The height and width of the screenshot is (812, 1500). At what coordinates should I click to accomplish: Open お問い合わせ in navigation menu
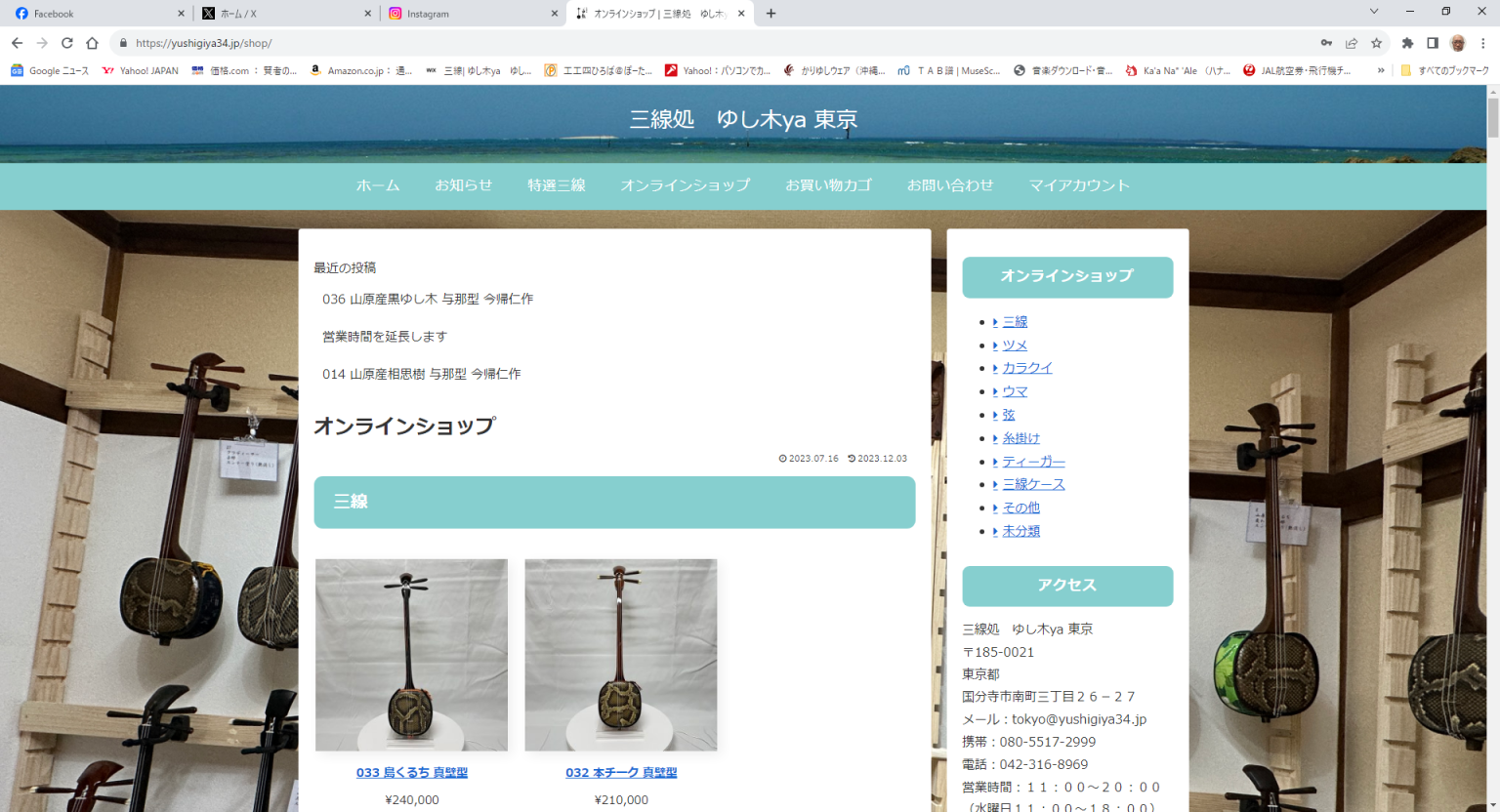point(949,185)
